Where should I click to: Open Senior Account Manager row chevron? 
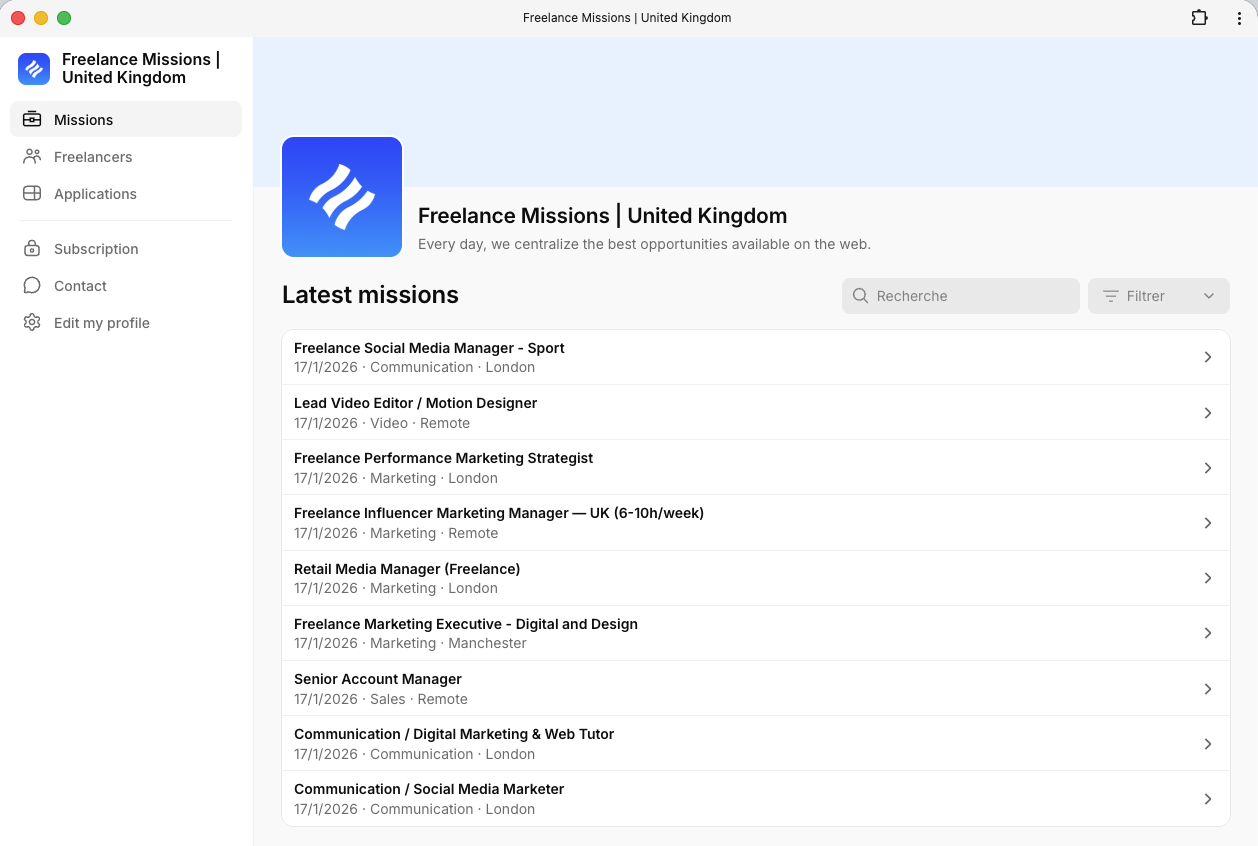(x=1208, y=689)
